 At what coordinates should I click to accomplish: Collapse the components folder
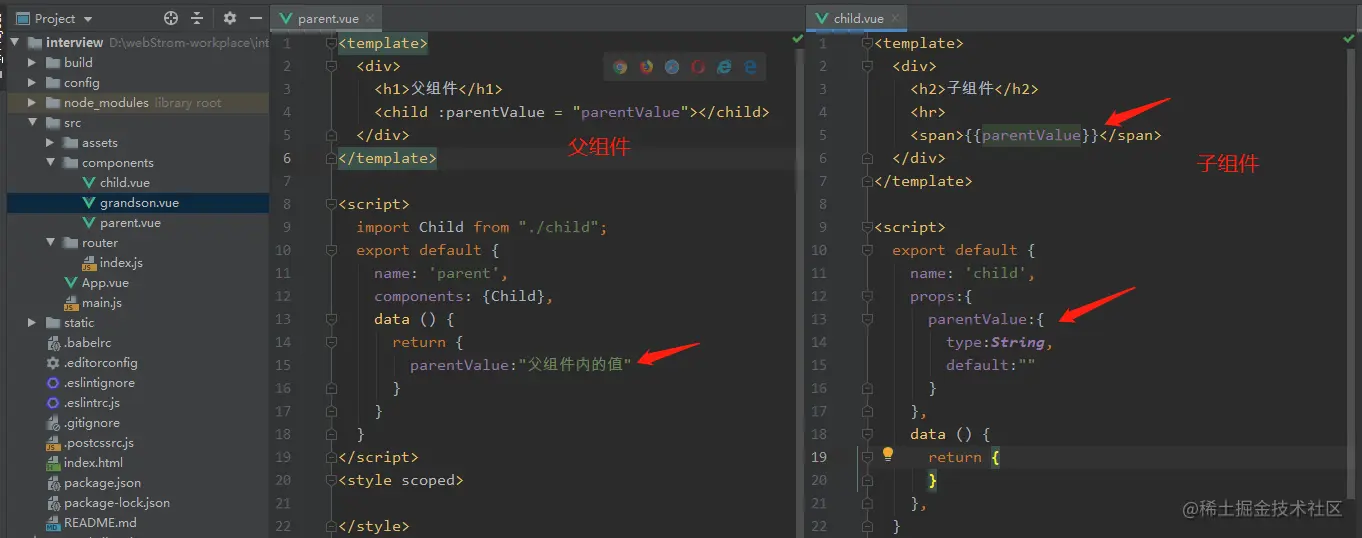coord(50,163)
